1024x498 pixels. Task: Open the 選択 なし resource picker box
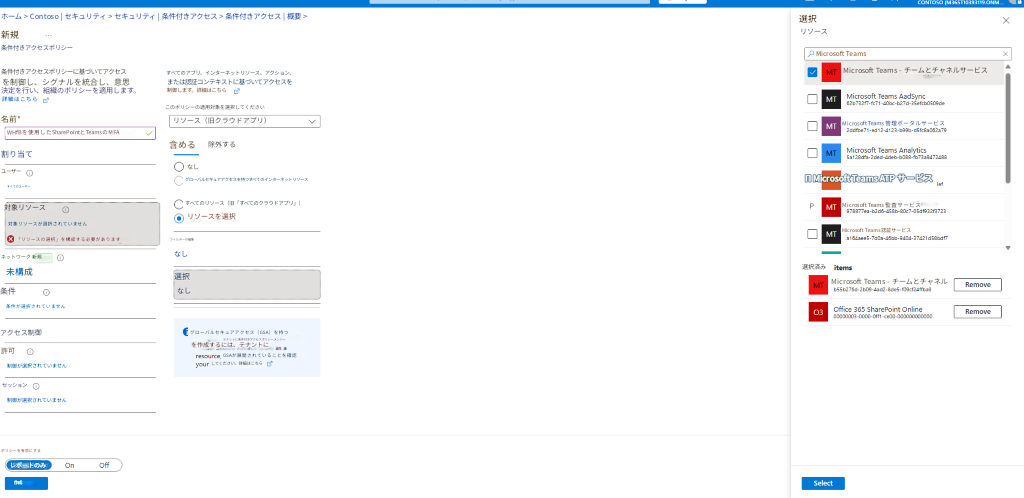click(x=247, y=285)
